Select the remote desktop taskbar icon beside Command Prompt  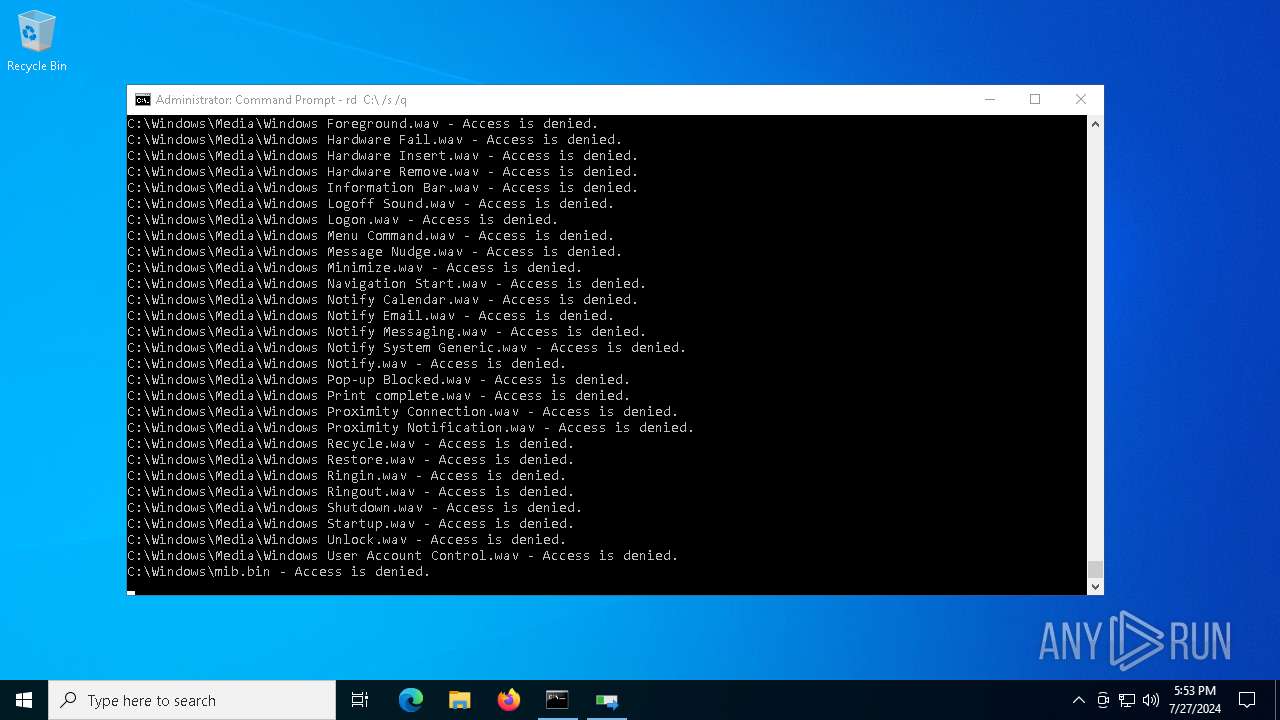coord(606,700)
